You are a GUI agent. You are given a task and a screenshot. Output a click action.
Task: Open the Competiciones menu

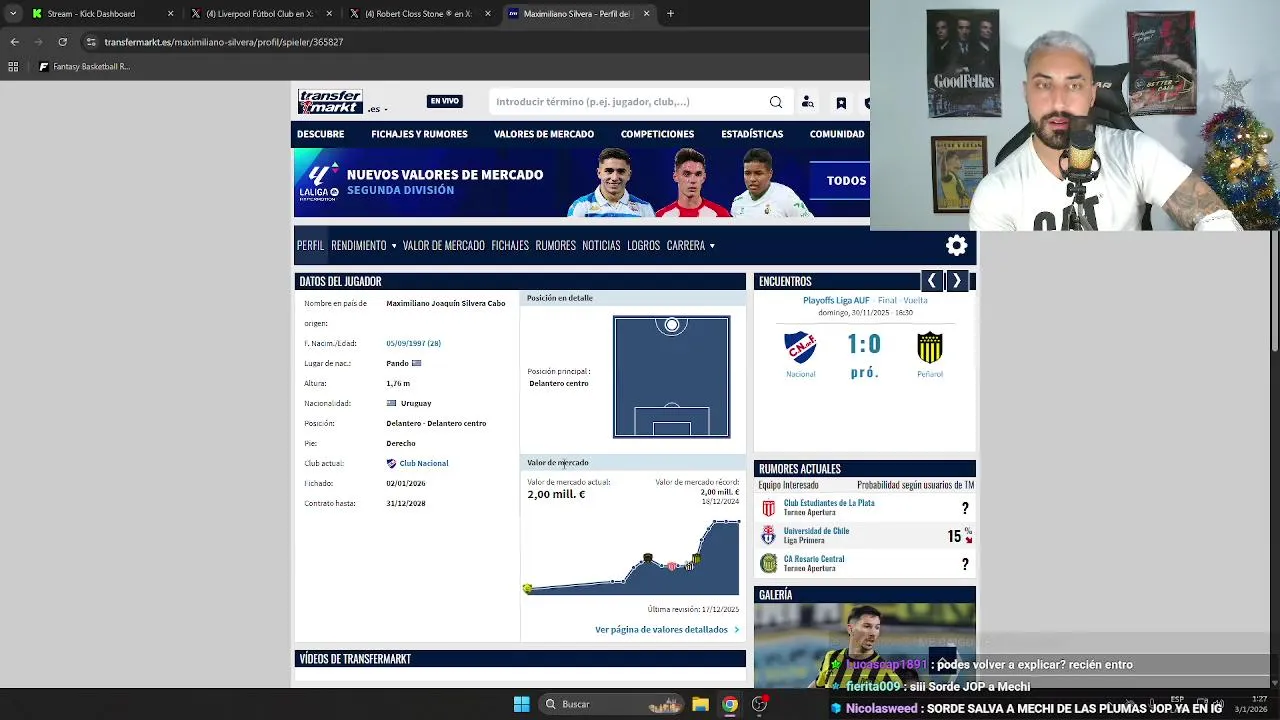[657, 134]
